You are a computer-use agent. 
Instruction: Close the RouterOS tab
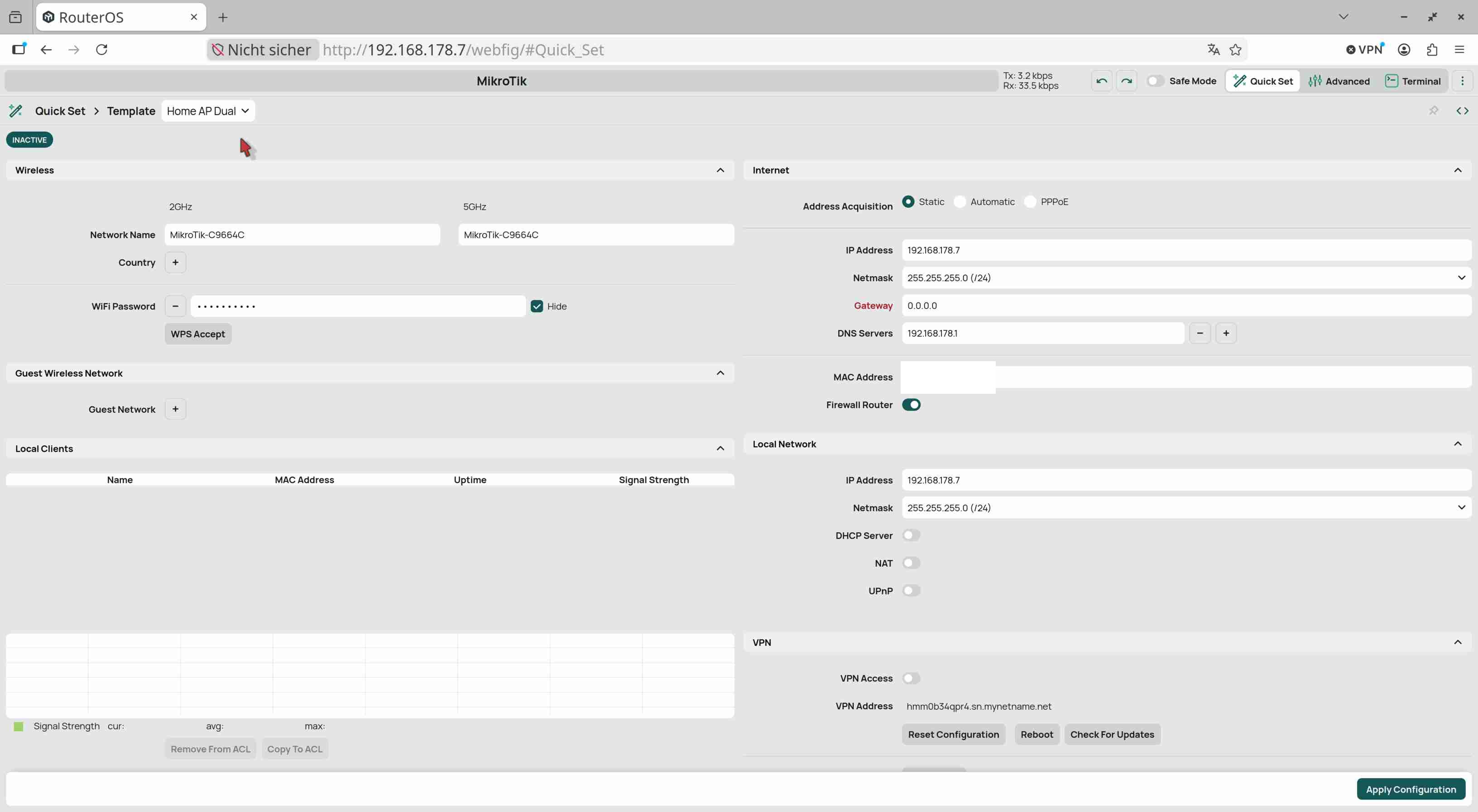(193, 17)
